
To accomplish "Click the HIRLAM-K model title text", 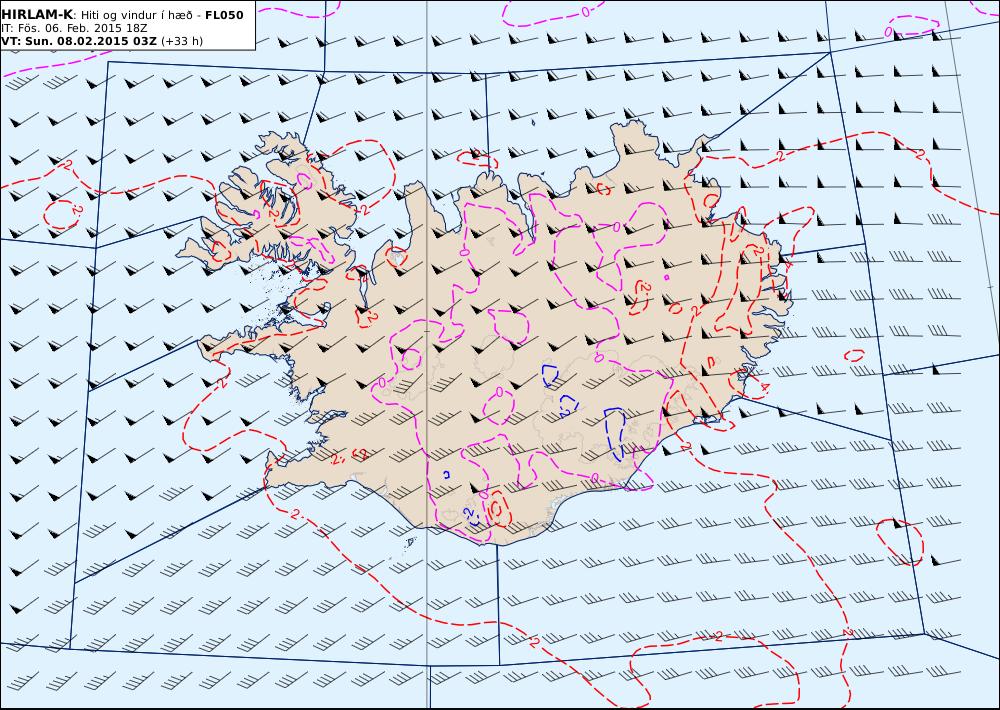I will point(37,15).
